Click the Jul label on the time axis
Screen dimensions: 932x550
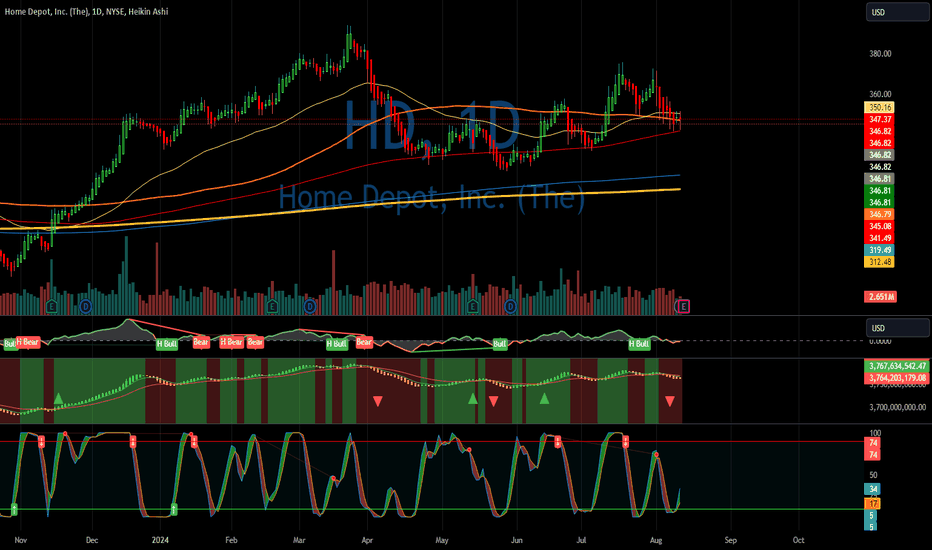click(581, 540)
